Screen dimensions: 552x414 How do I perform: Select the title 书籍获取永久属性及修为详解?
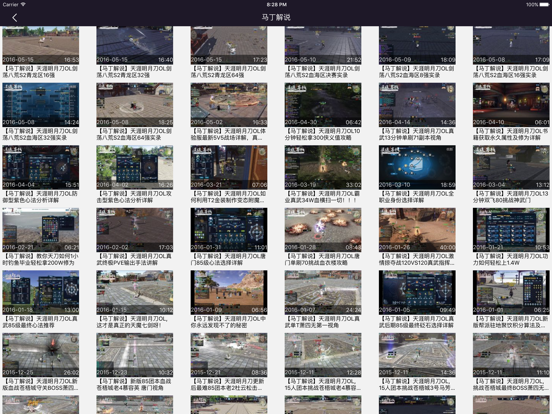coord(511,134)
